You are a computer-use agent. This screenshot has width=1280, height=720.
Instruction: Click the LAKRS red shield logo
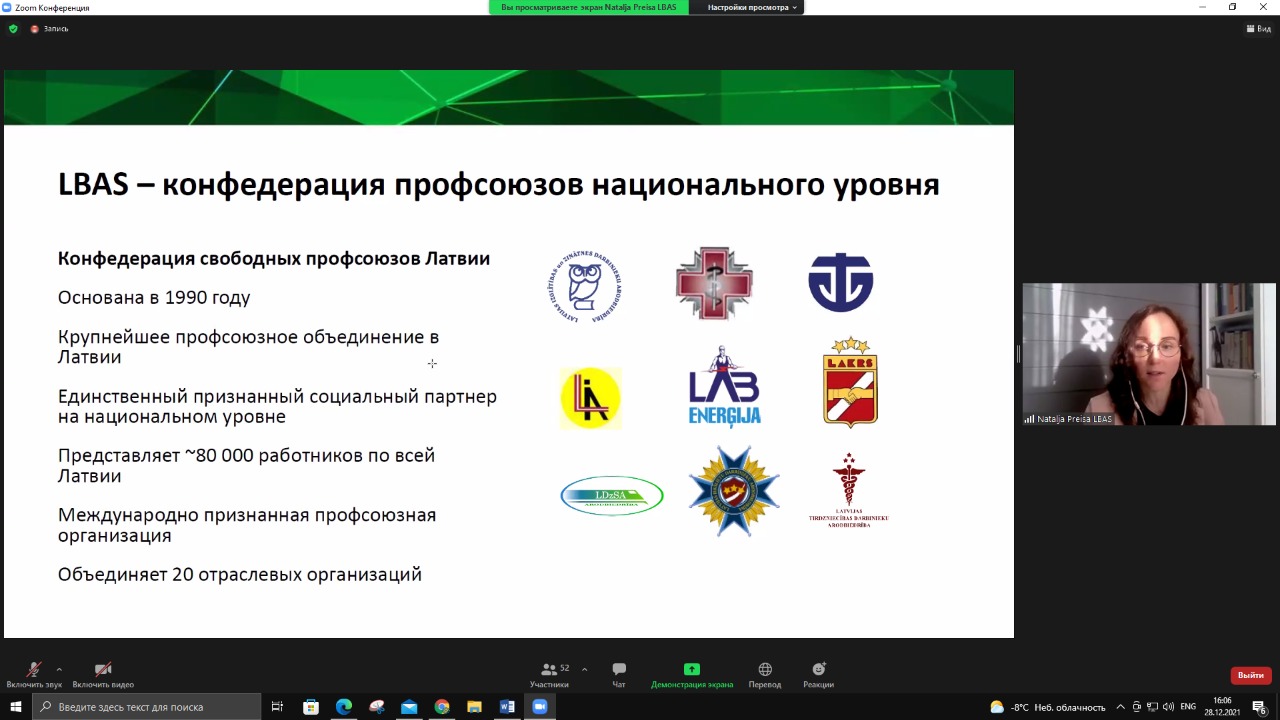pyautogui.click(x=850, y=382)
